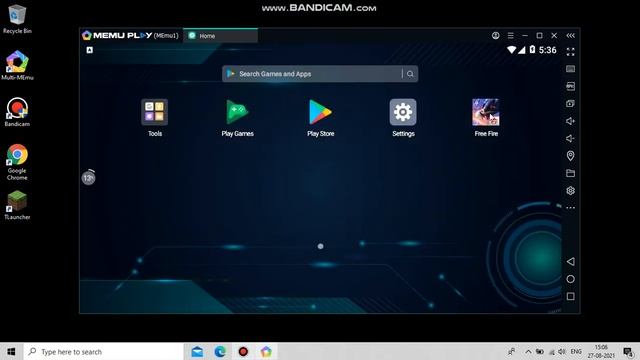Tap the Android home circle button
The image size is (640, 360).
(571, 279)
